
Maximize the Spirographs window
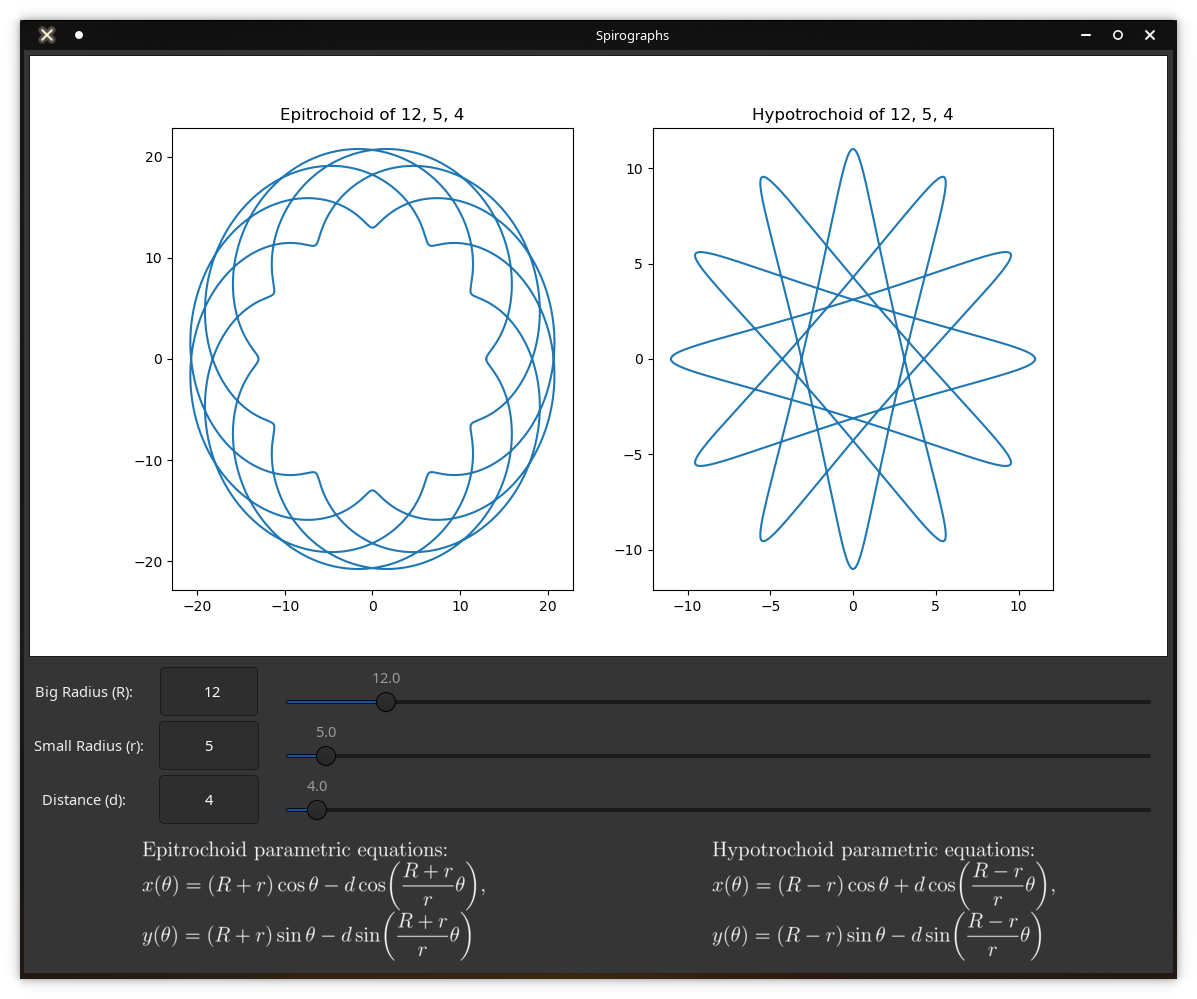click(x=1118, y=35)
